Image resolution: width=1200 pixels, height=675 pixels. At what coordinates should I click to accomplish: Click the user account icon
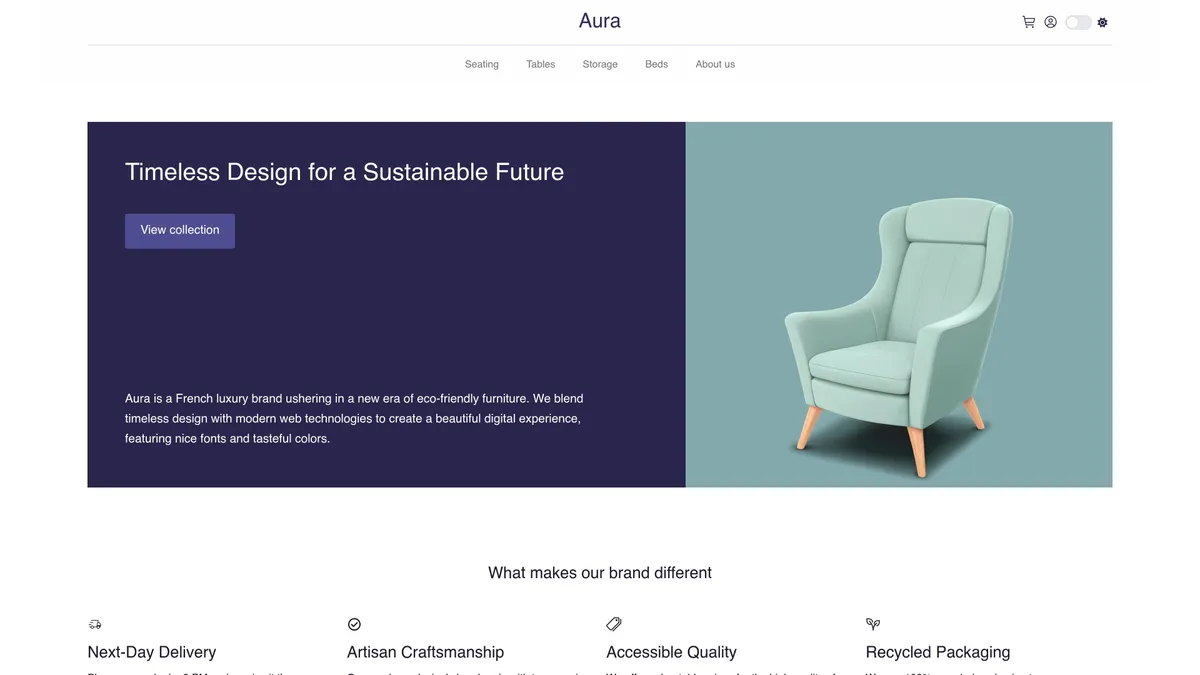point(1050,21)
